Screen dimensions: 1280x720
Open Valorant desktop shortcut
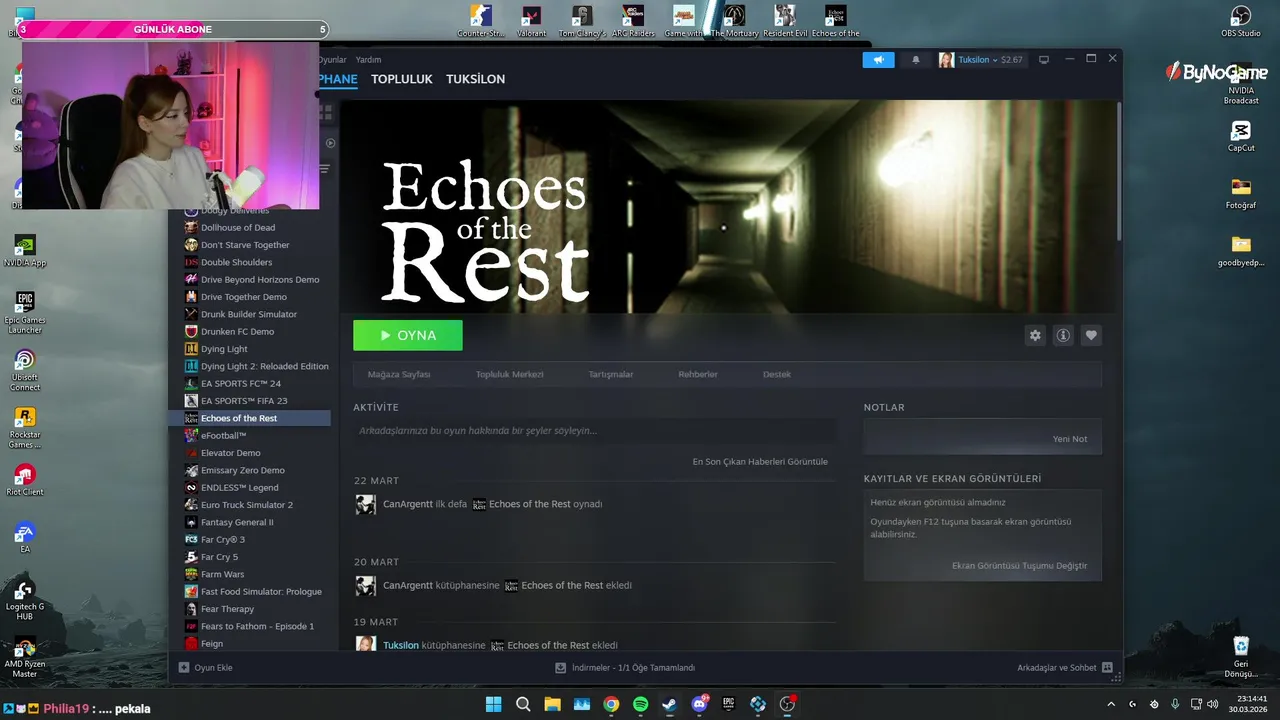(532, 21)
